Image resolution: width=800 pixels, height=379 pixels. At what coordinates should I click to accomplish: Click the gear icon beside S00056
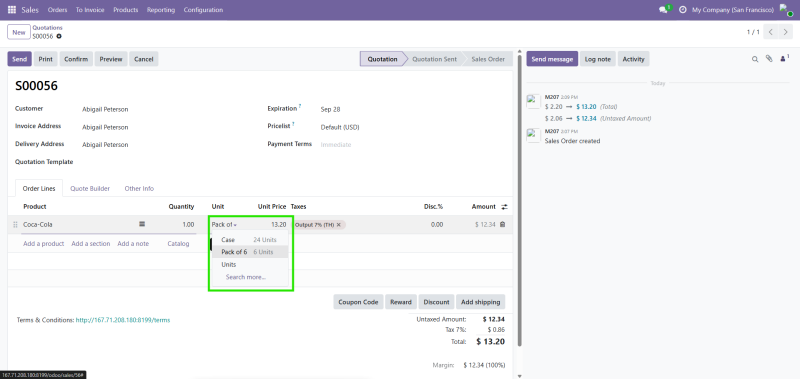pyautogui.click(x=59, y=36)
